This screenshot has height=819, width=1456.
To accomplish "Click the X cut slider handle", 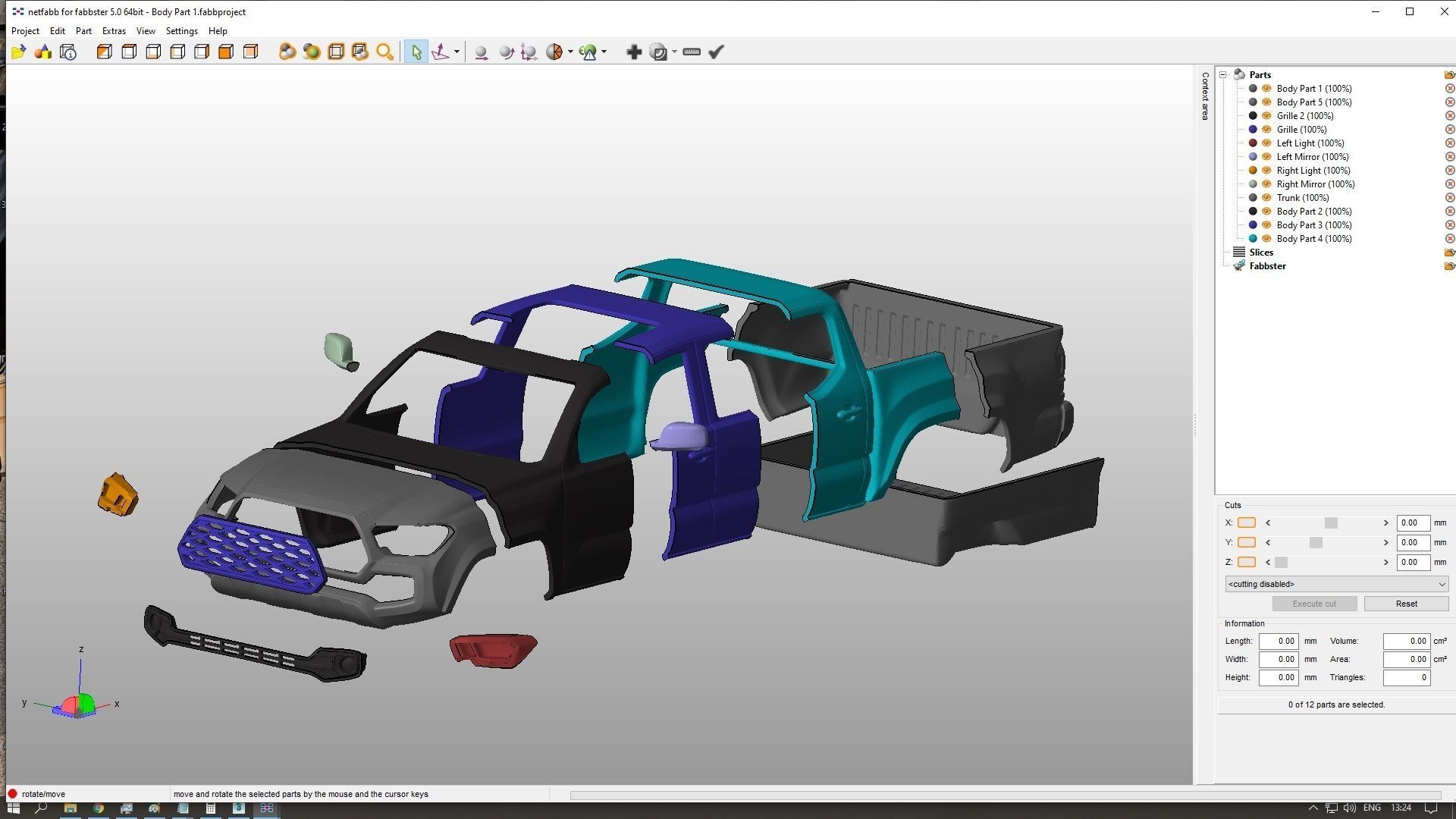I will tap(1331, 523).
